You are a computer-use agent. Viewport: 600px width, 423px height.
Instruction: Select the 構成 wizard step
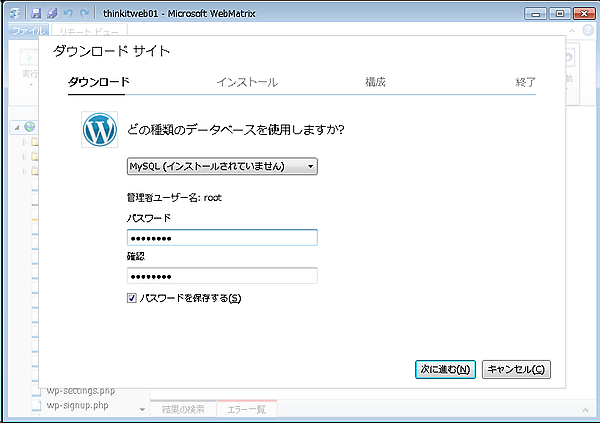click(x=375, y=82)
